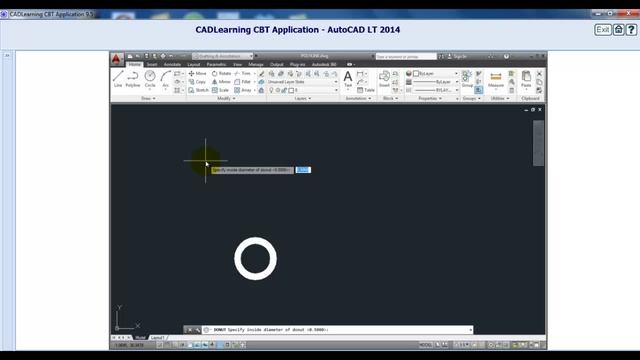
Task: Select the Polyline tool
Action: pos(133,79)
